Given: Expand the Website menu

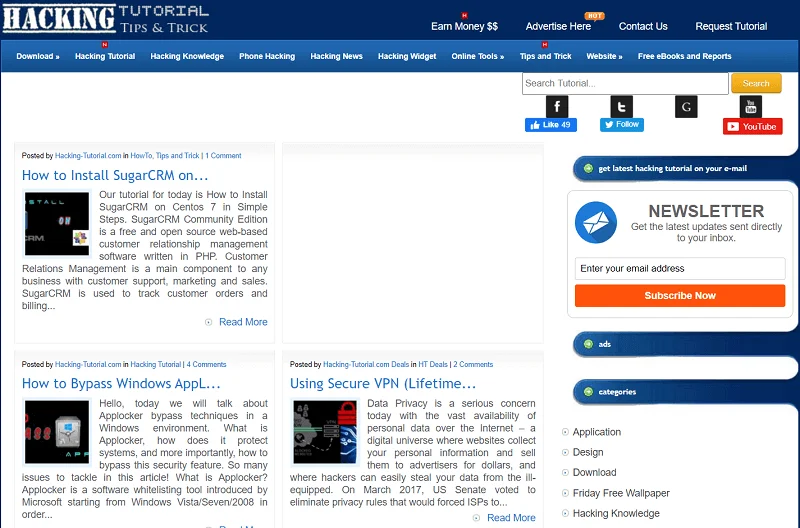Looking at the screenshot, I should point(604,56).
